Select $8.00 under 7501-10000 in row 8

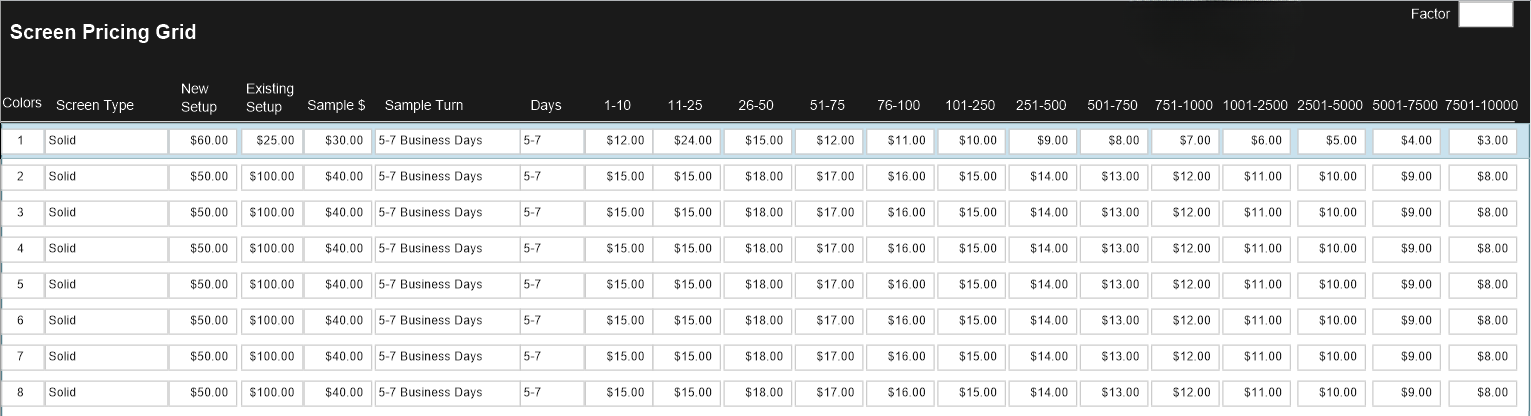1482,393
